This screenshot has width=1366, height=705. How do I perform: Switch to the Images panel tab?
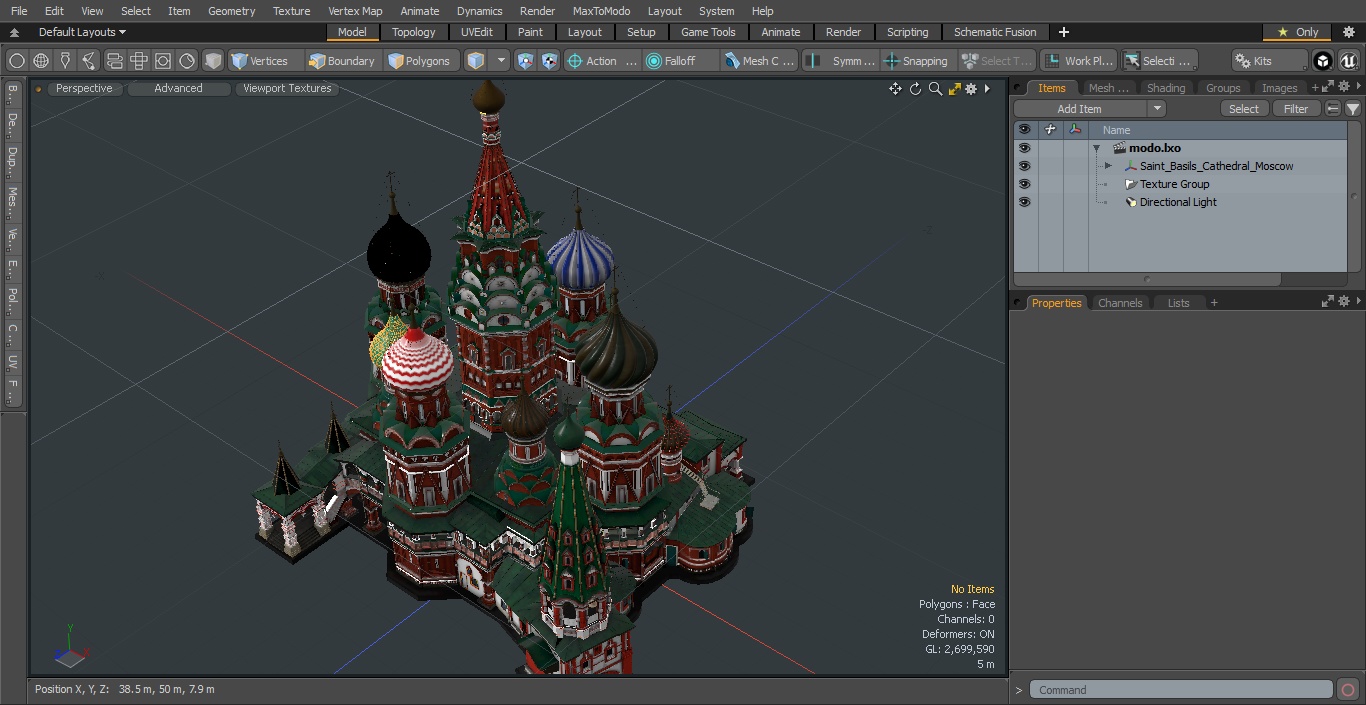[1279, 88]
